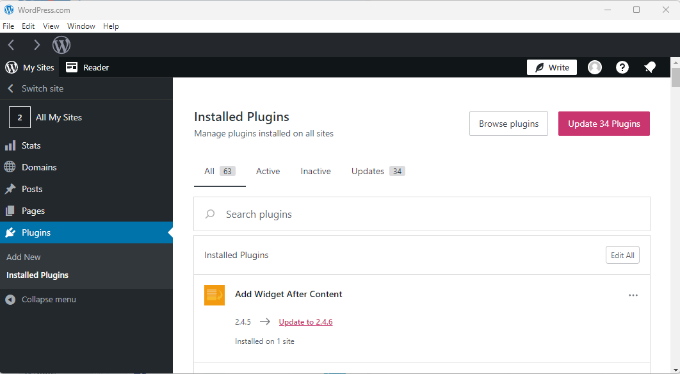Screen dimensions: 680x374
Task: Select All My Sites site count box
Action: (20, 117)
